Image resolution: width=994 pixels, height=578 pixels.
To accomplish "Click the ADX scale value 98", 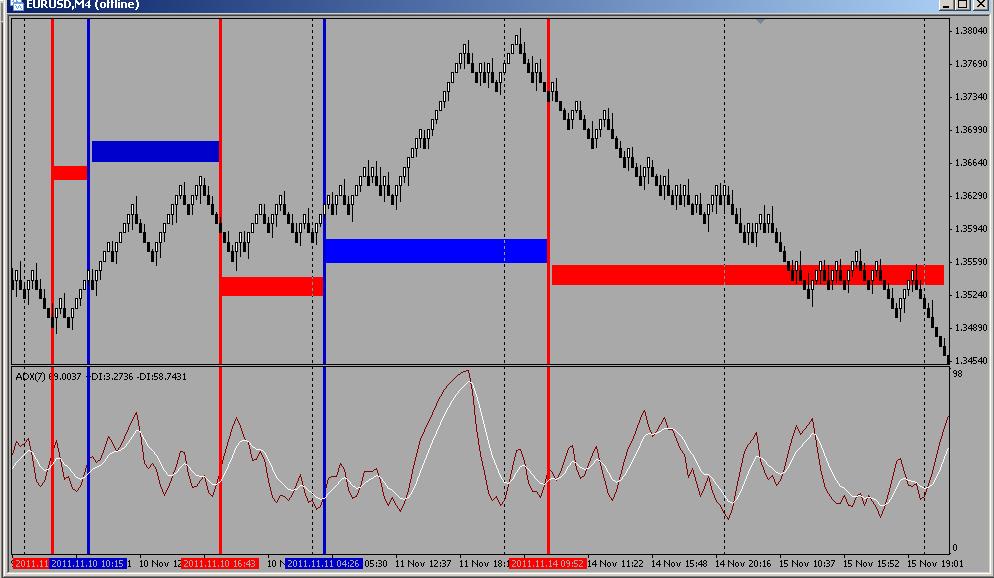I will tap(957, 374).
